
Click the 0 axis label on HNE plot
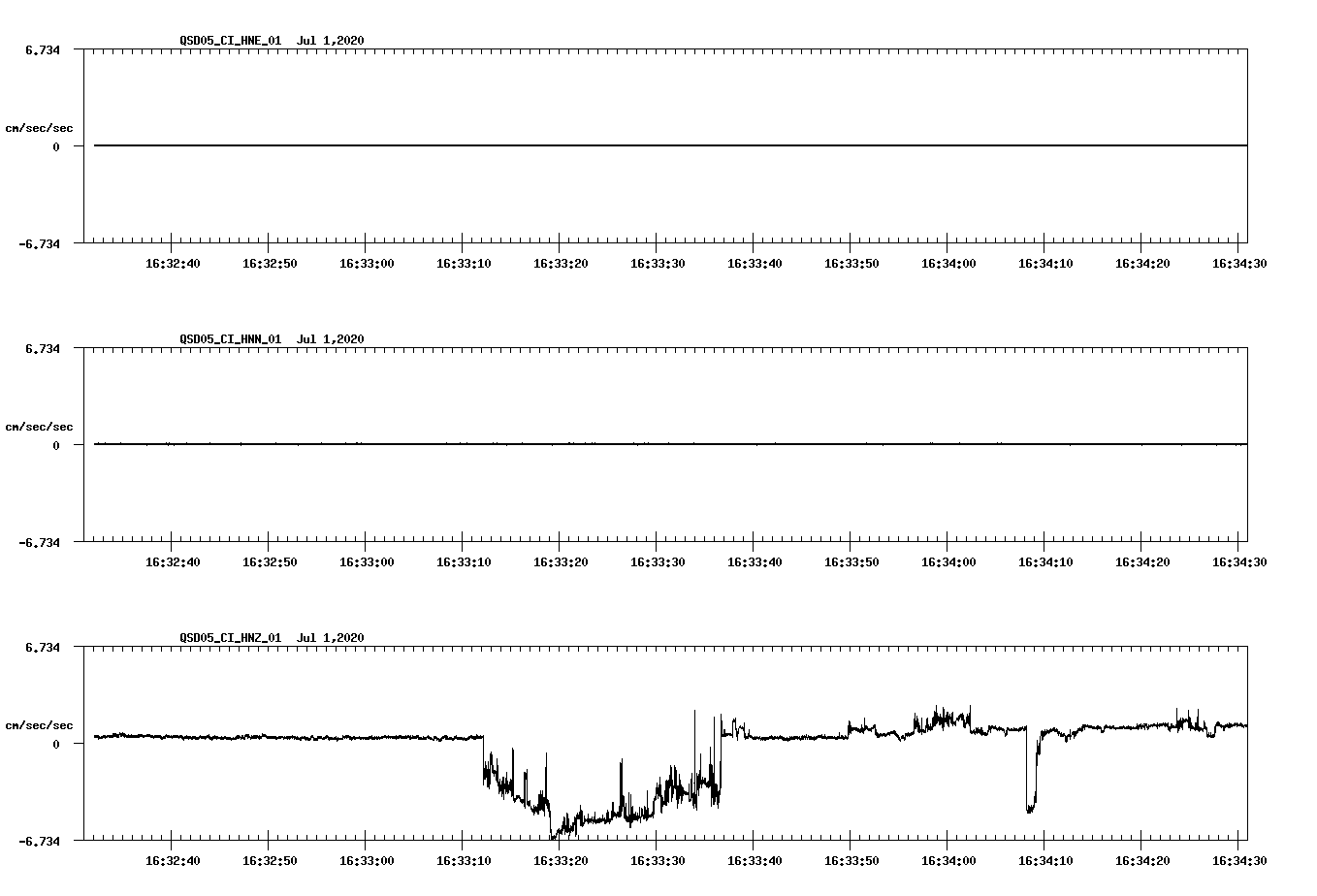[56, 147]
